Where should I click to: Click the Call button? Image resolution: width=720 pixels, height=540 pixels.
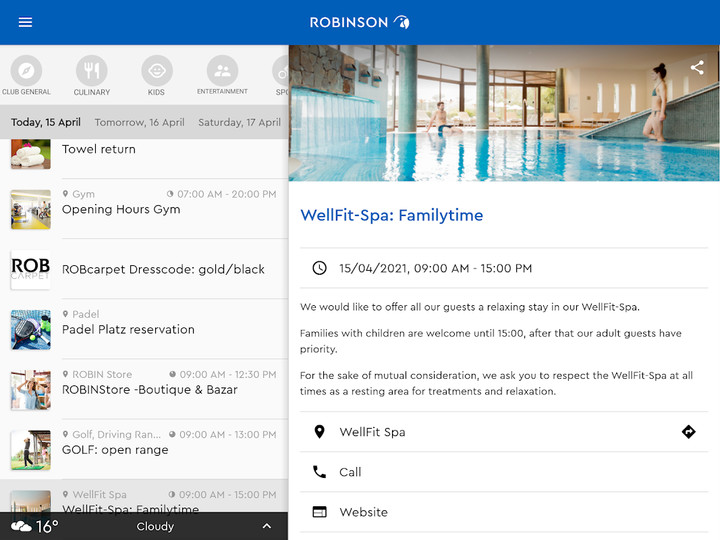coord(504,472)
